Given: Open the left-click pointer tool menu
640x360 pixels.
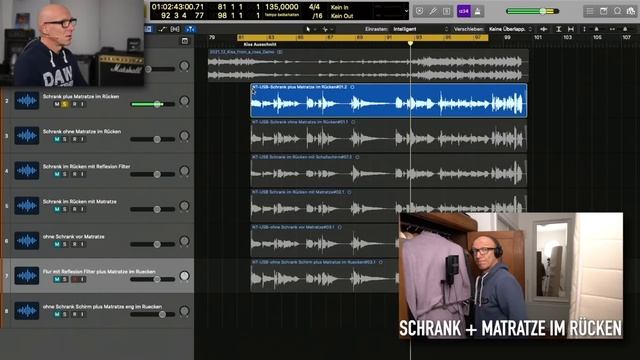Looking at the screenshot, I should click(x=310, y=29).
